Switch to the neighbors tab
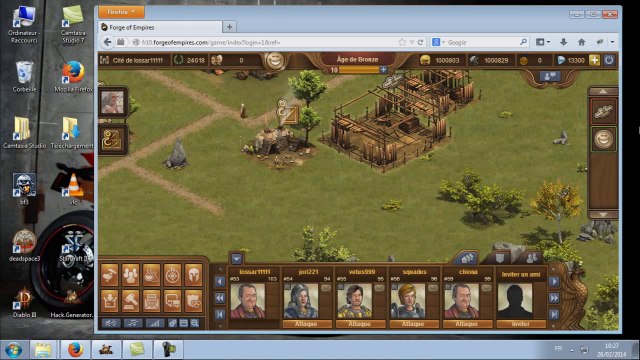 [x=468, y=258]
